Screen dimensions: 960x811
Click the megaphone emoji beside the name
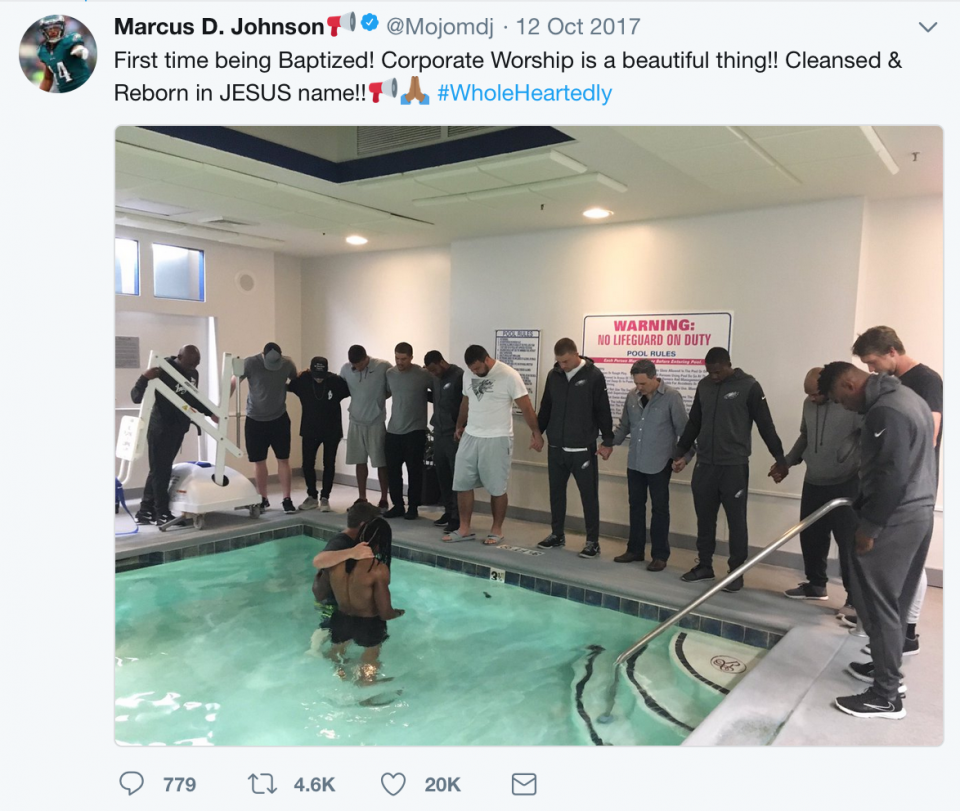(341, 24)
